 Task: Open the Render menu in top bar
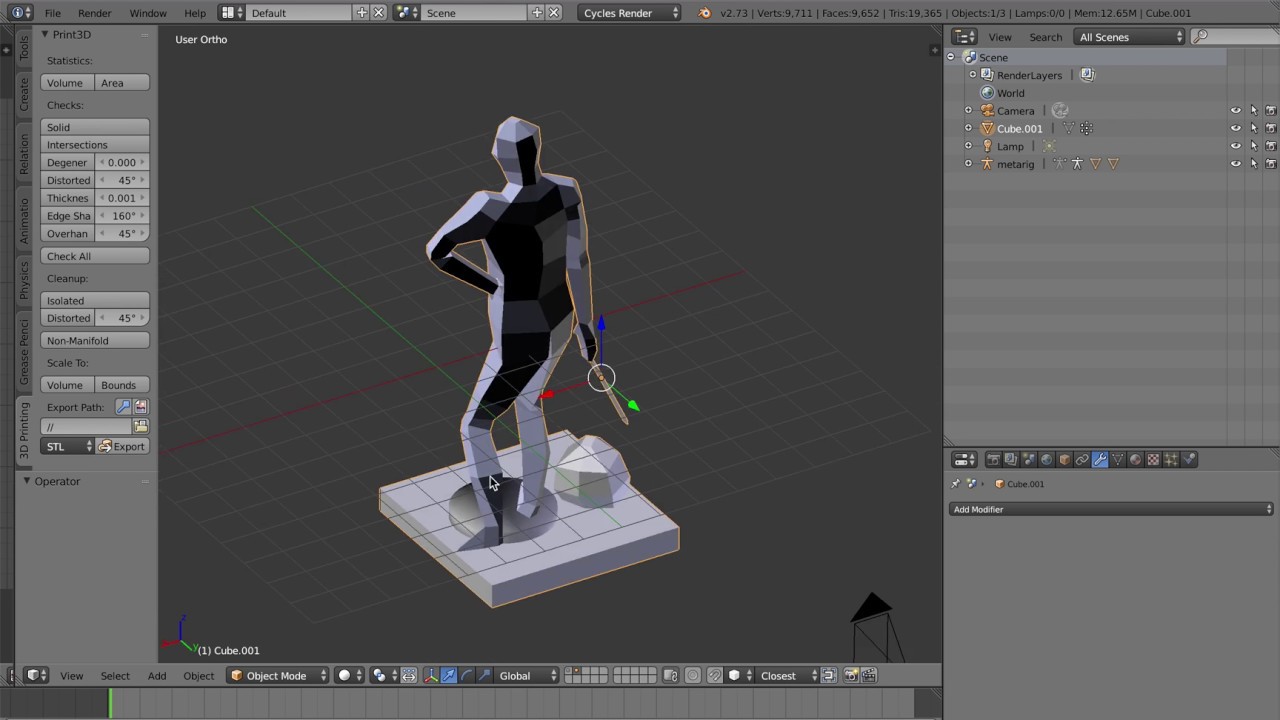(95, 13)
